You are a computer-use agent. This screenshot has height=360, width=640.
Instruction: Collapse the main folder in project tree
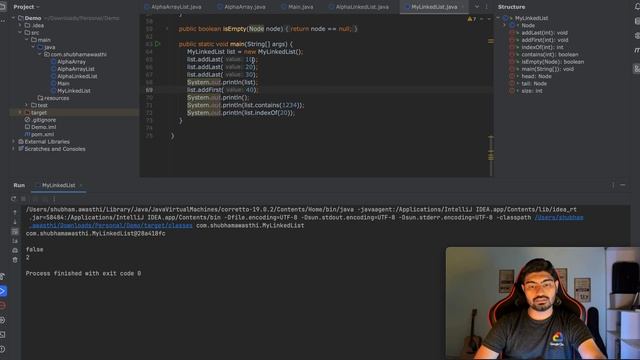point(27,40)
